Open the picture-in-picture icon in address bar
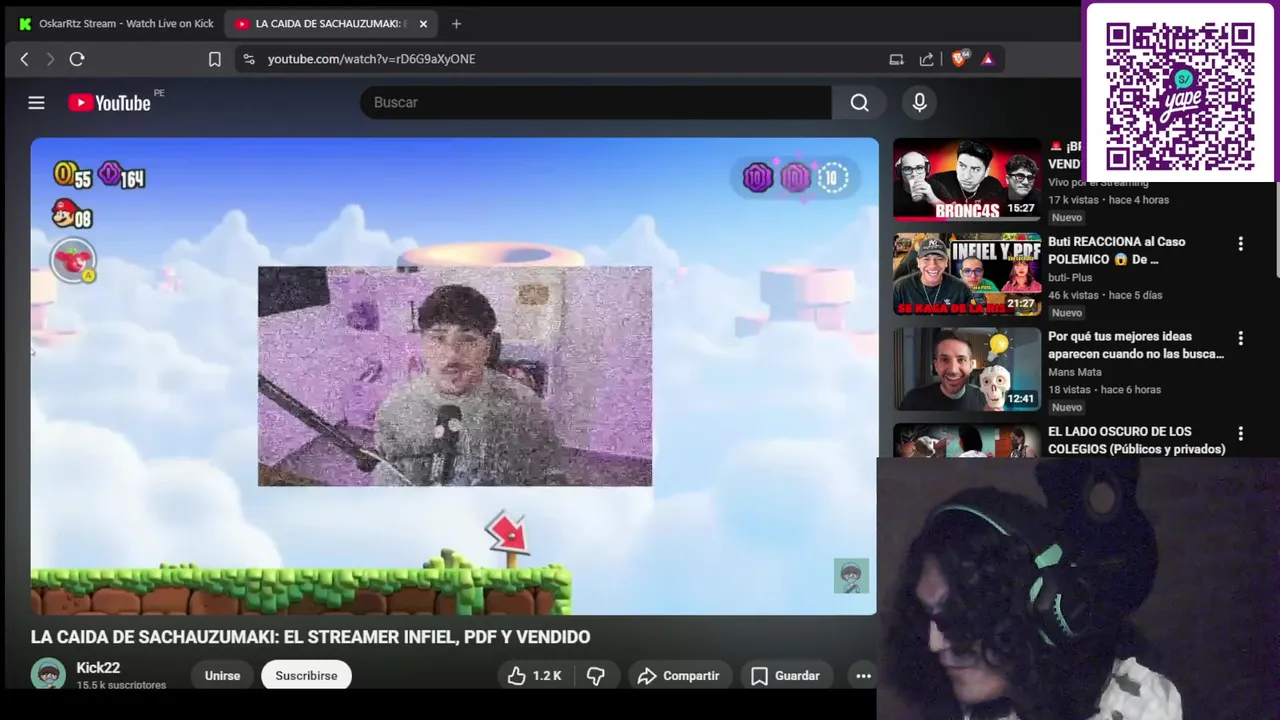Image resolution: width=1280 pixels, height=720 pixels. tap(896, 59)
